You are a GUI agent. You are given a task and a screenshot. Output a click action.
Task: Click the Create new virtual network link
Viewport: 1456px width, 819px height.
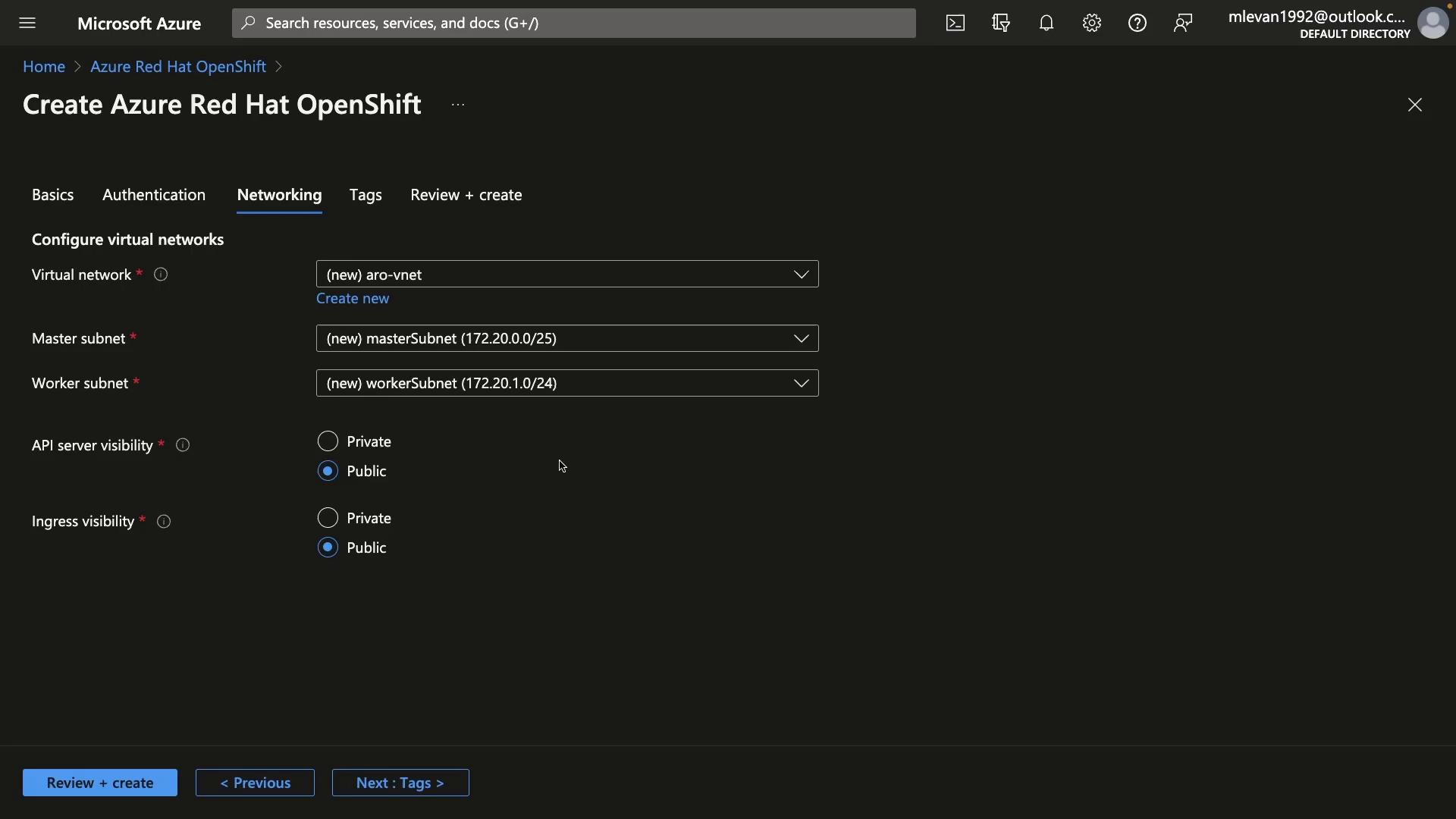point(353,299)
